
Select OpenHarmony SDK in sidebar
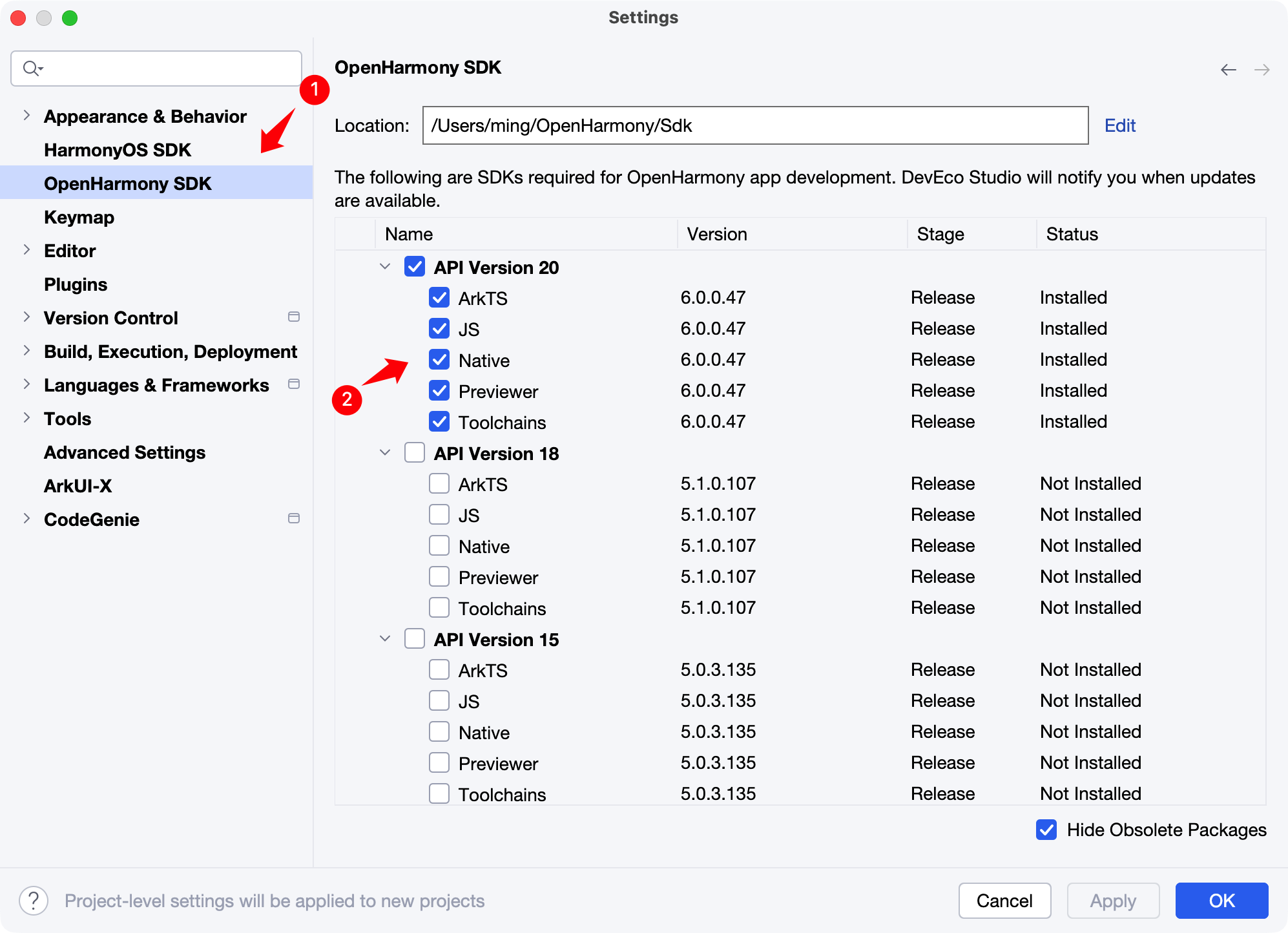click(156, 183)
